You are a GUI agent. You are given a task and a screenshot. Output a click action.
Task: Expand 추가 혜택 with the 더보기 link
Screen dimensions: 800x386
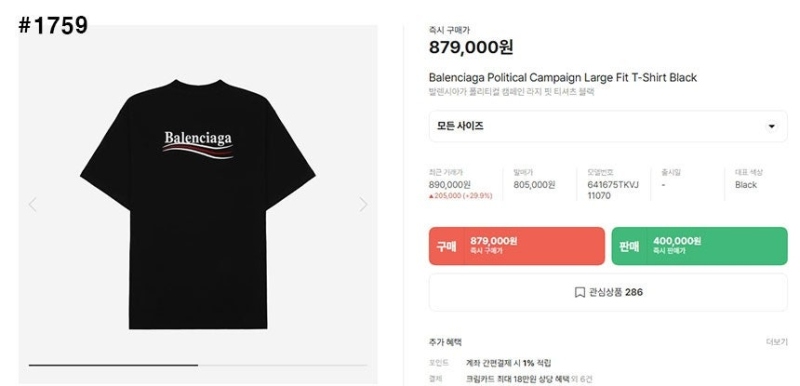[x=777, y=342]
